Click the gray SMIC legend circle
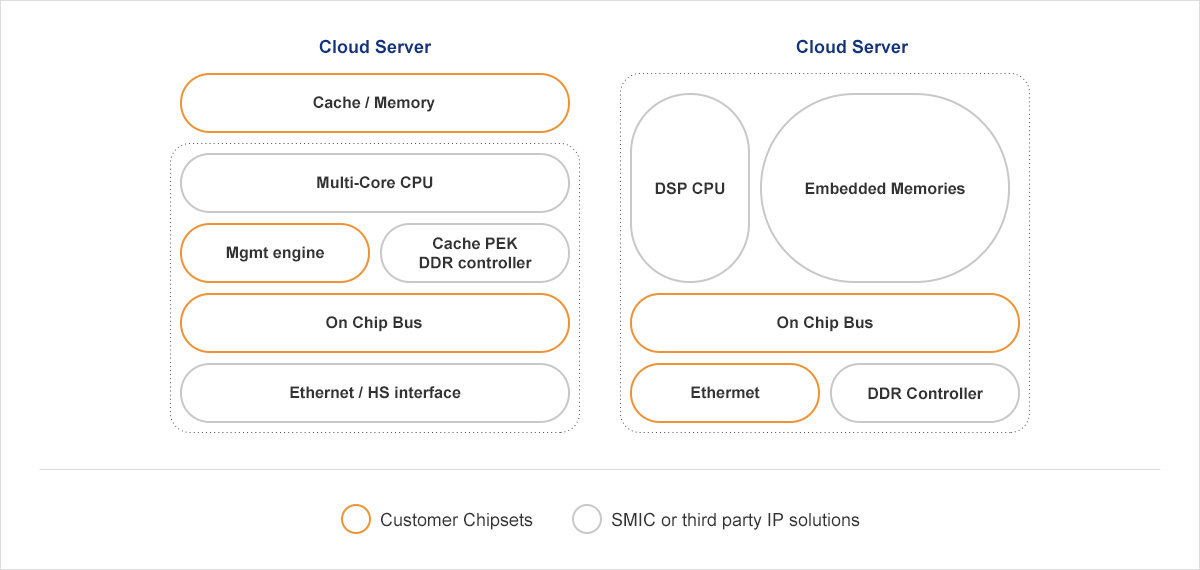 click(x=587, y=520)
